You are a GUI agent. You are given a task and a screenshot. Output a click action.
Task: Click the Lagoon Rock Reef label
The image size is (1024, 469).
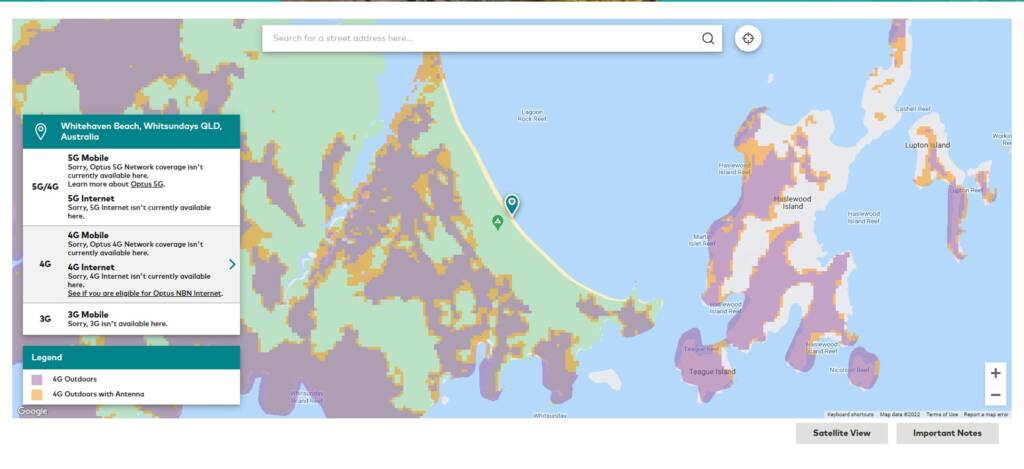click(x=532, y=116)
